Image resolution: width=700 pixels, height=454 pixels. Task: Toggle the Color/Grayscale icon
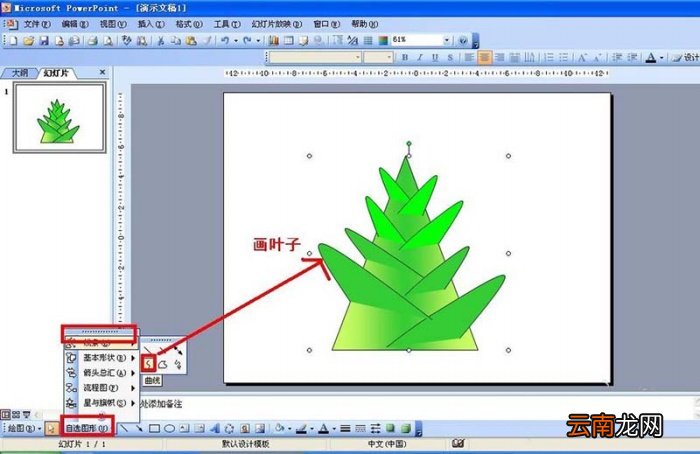(x=383, y=41)
